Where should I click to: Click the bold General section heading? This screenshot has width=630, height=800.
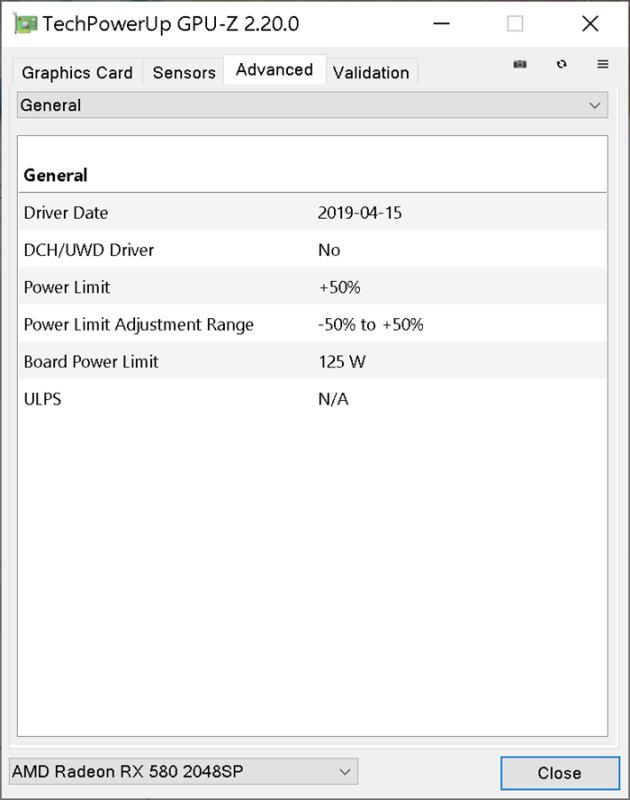pyautogui.click(x=56, y=175)
